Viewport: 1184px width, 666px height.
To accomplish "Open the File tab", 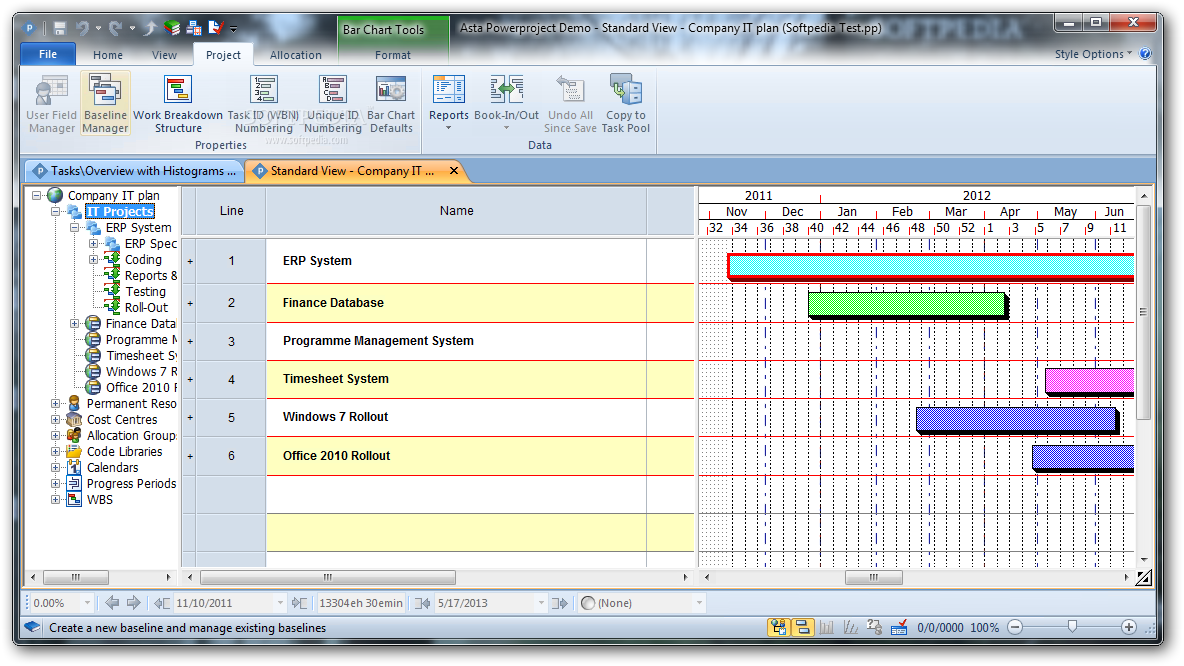I will [x=48, y=54].
